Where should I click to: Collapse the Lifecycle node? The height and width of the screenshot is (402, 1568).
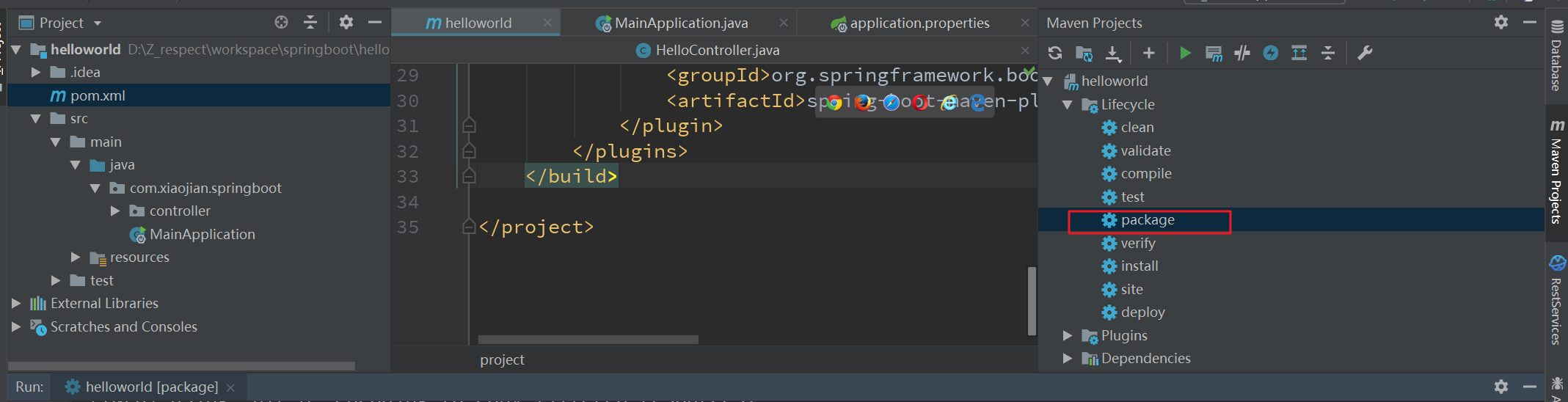click(x=1068, y=104)
